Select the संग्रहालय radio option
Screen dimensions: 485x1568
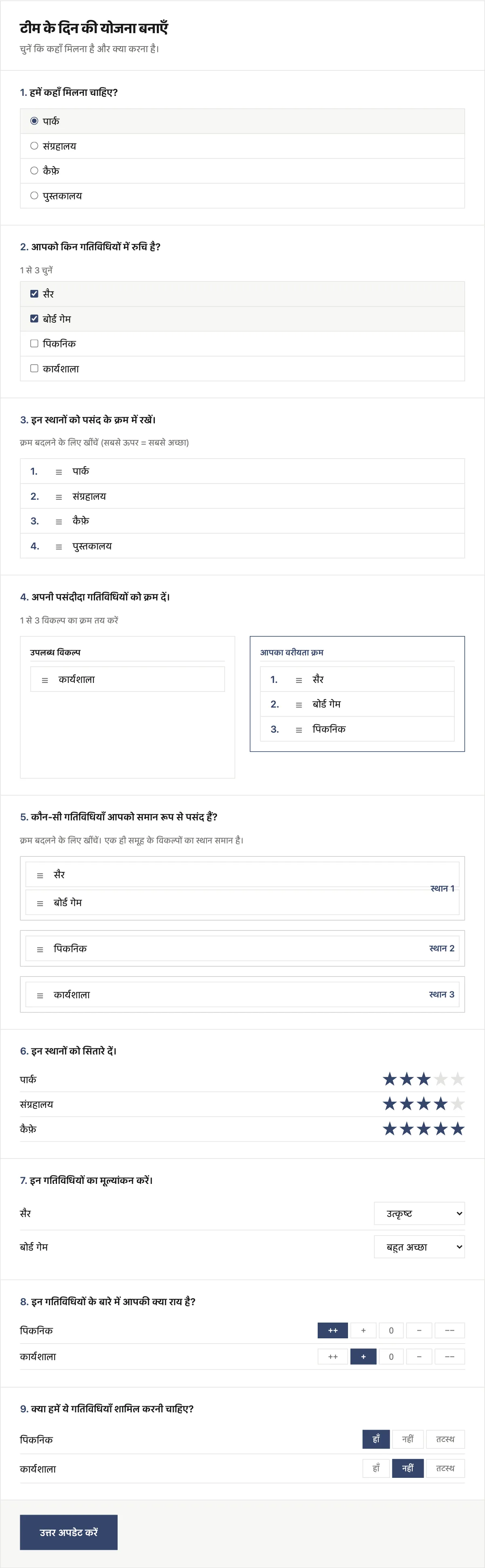34,146
